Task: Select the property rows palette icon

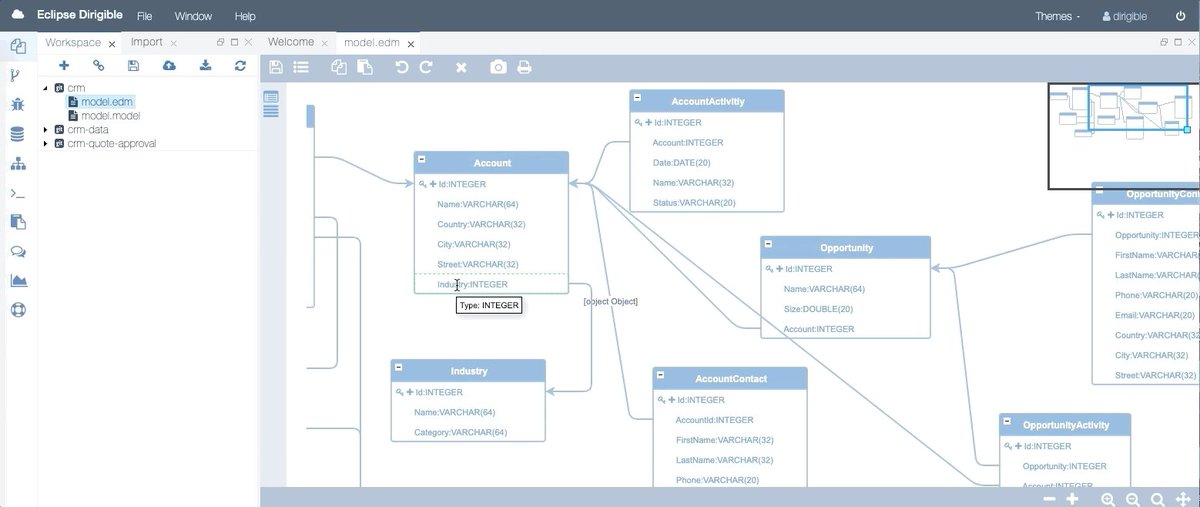Action: coord(270,111)
